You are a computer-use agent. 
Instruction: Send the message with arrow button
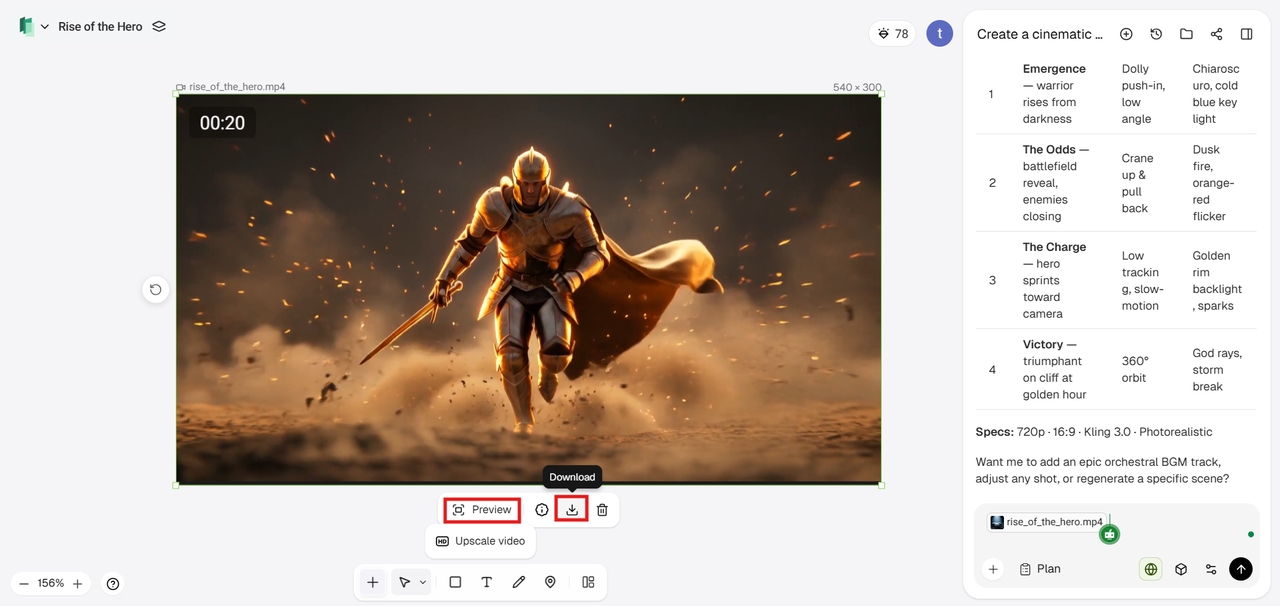pyautogui.click(x=1241, y=569)
